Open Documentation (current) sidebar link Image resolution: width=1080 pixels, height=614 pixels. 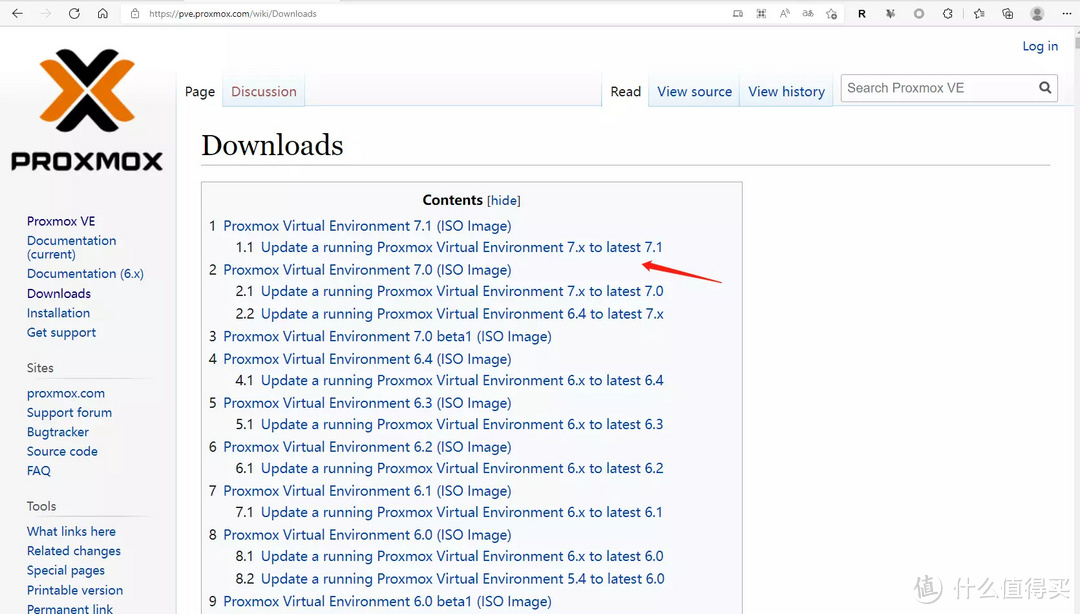(72, 247)
